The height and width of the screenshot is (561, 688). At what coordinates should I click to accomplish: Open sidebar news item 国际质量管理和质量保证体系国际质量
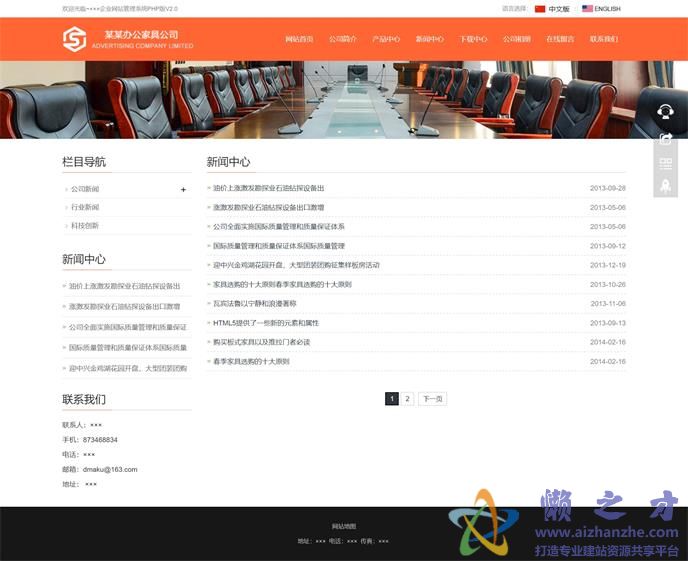[x=128, y=348]
